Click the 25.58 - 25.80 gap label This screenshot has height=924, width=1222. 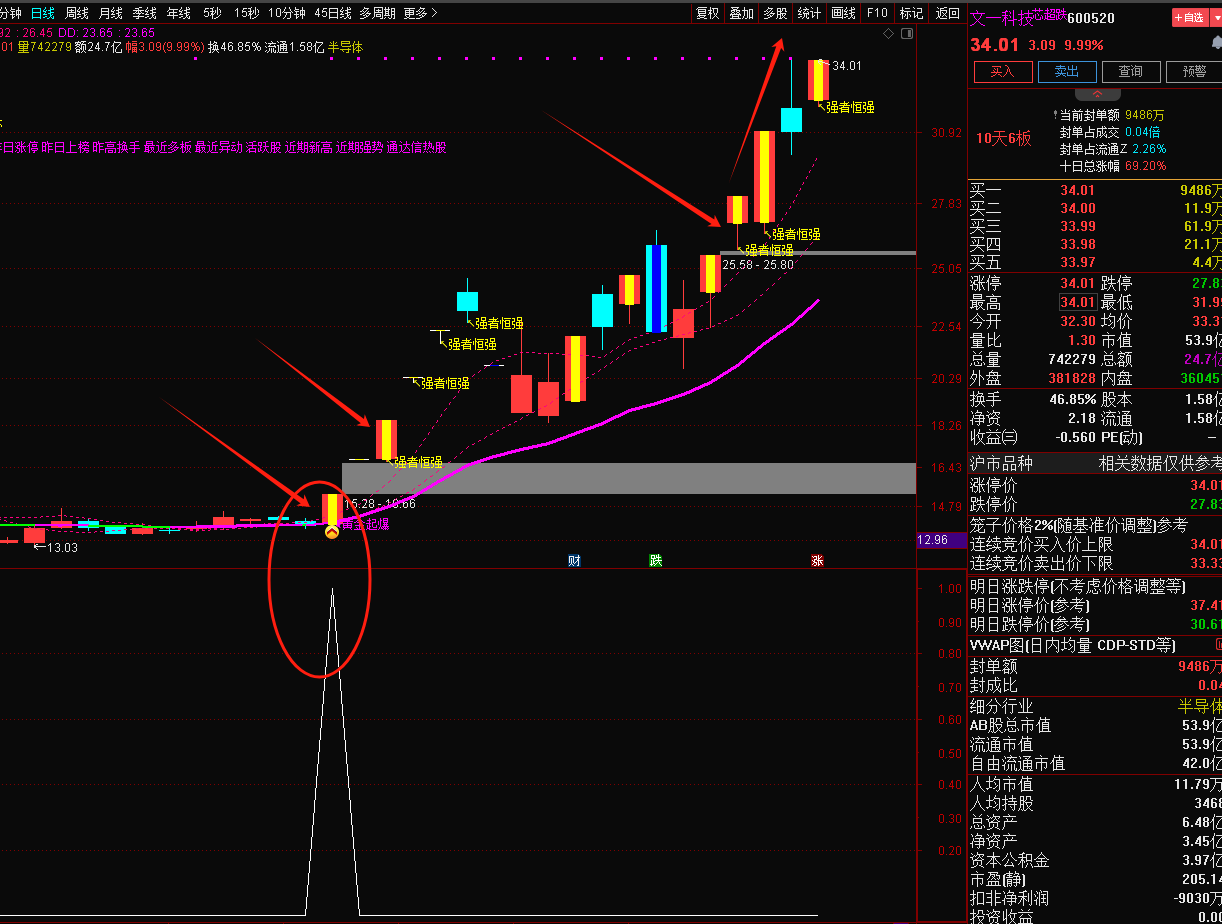click(757, 265)
